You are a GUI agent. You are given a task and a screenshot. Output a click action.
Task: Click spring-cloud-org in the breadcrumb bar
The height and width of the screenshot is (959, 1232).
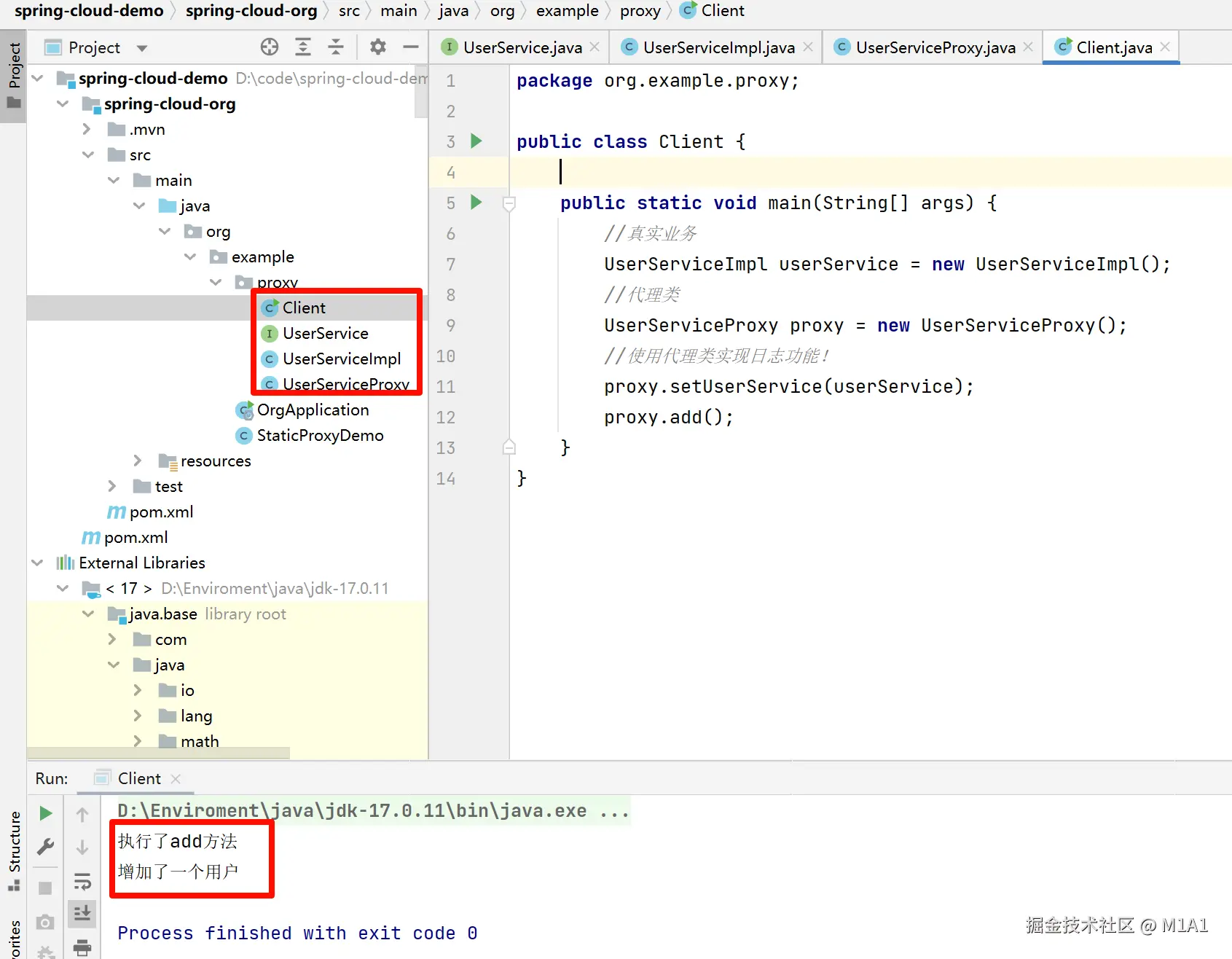[251, 11]
